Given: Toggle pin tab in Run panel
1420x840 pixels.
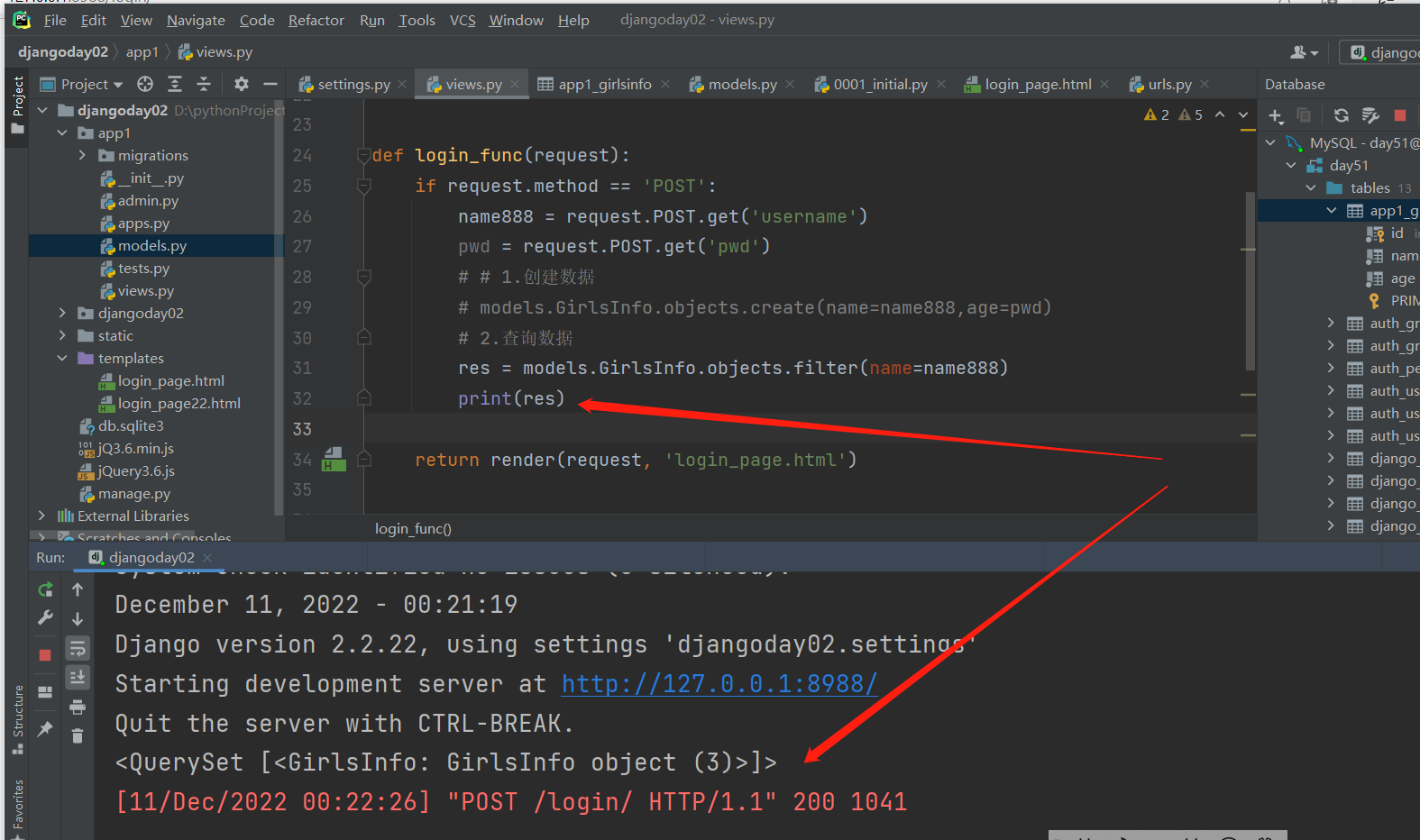Looking at the screenshot, I should tap(45, 728).
